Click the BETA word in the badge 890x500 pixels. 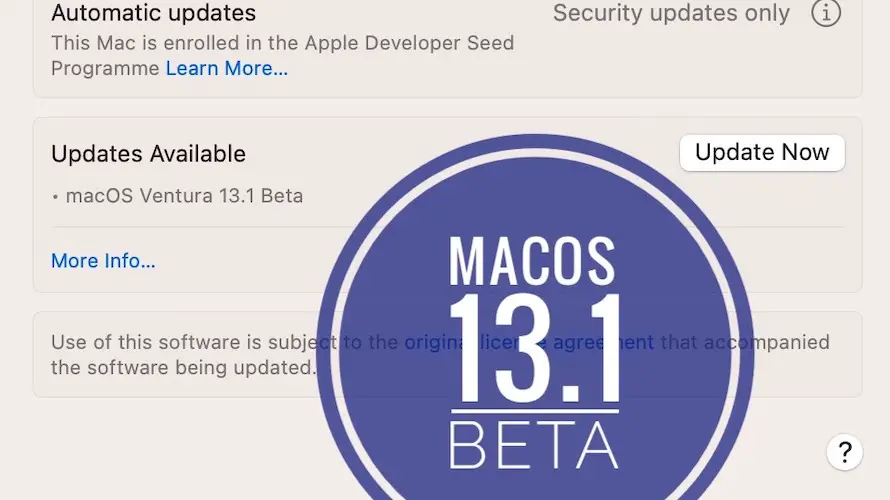pyautogui.click(x=533, y=445)
